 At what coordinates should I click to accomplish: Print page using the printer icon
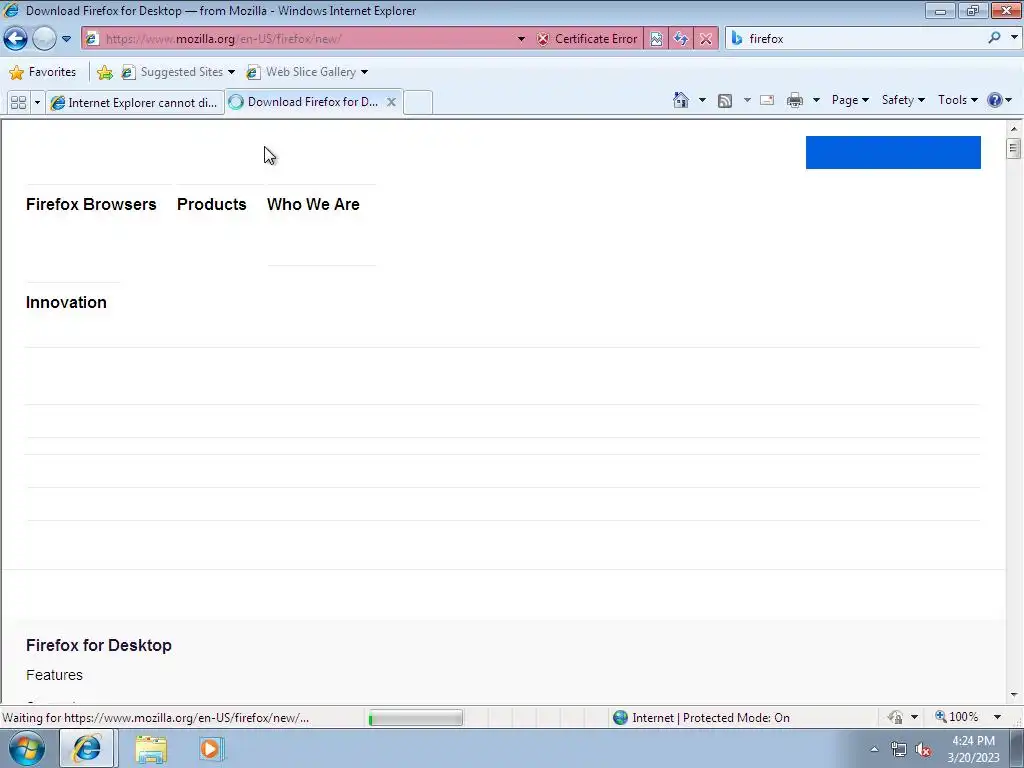795,100
